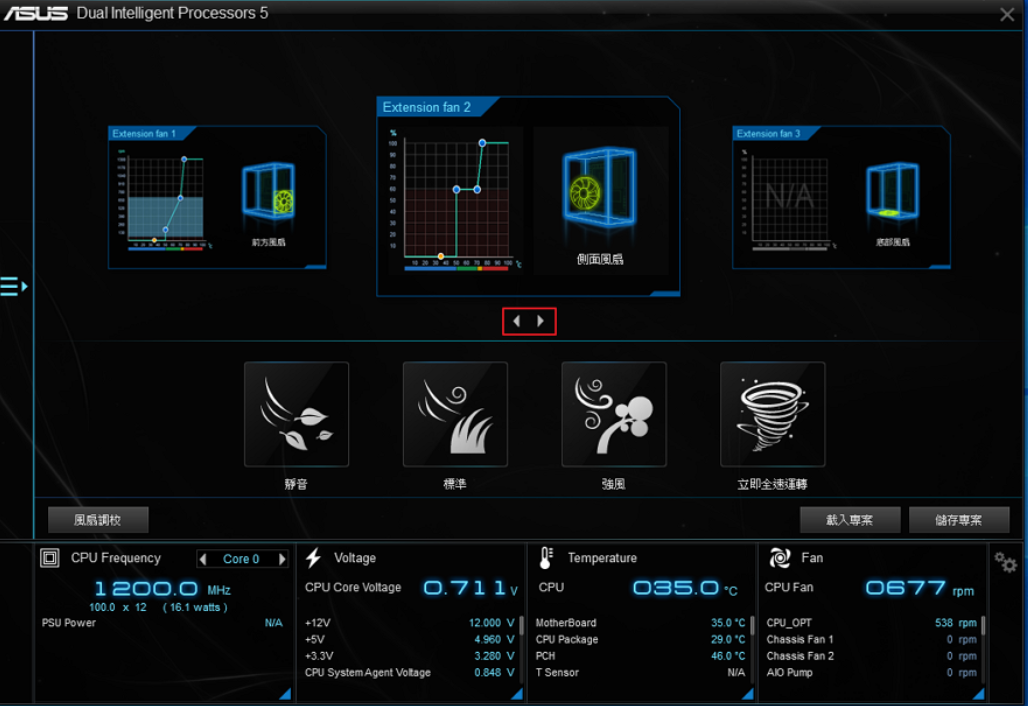Select the Extension fan 3 card
1028x706 pixels.
841,197
